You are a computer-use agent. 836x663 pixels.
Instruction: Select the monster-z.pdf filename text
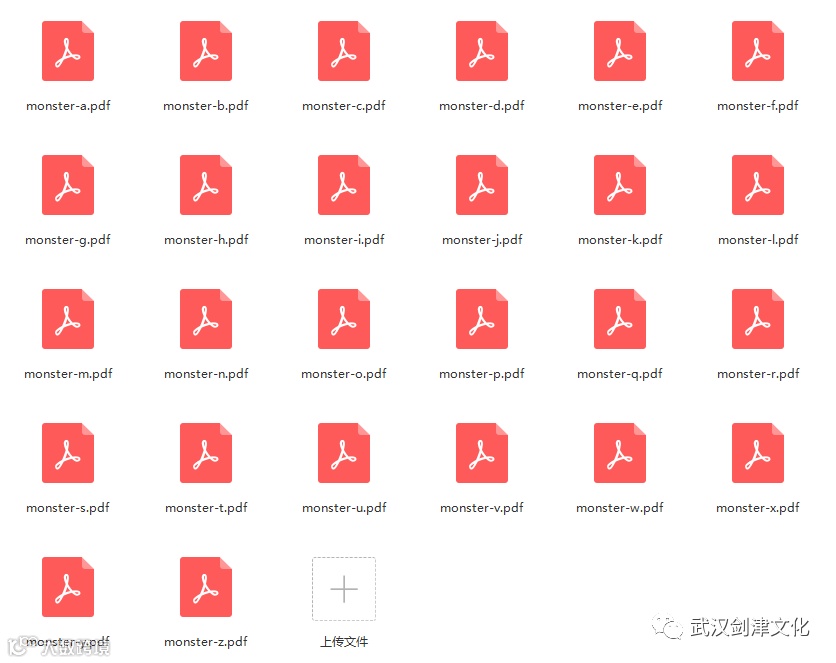point(206,642)
